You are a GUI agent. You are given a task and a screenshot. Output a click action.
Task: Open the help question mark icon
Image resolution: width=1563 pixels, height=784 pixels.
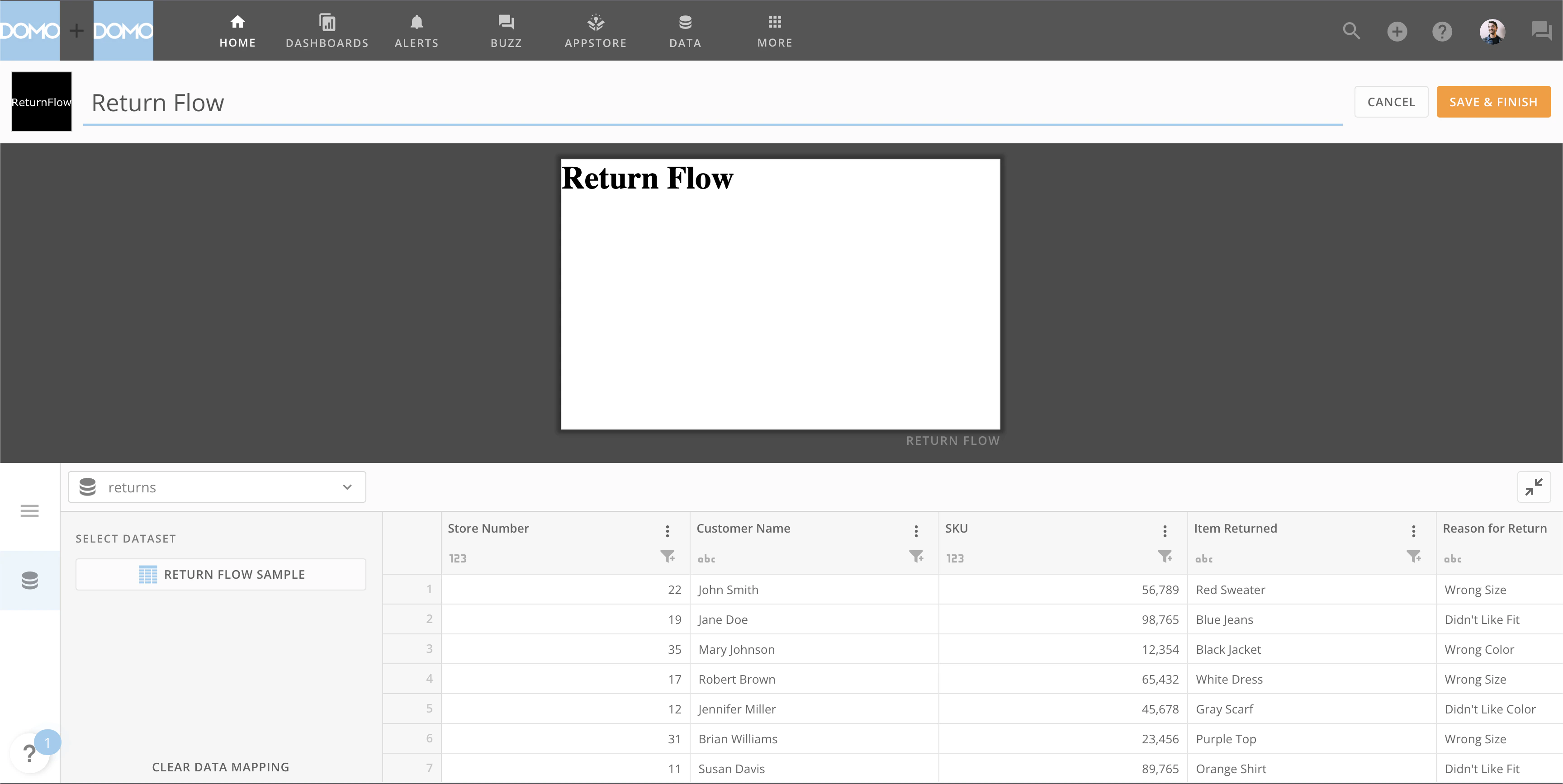tap(1442, 31)
